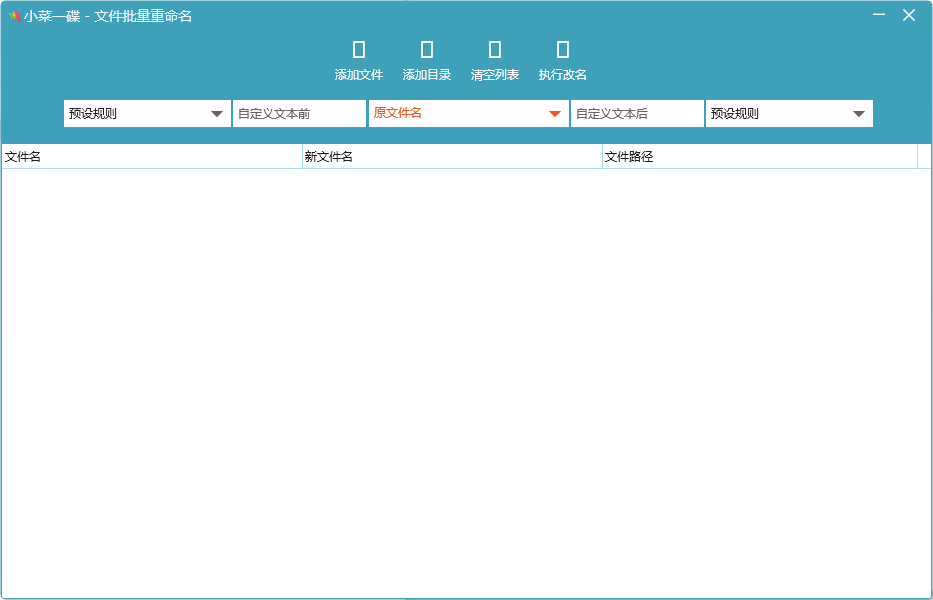Image resolution: width=933 pixels, height=600 pixels.
Task: Focus the 自定义文本前 input field
Action: pos(299,114)
